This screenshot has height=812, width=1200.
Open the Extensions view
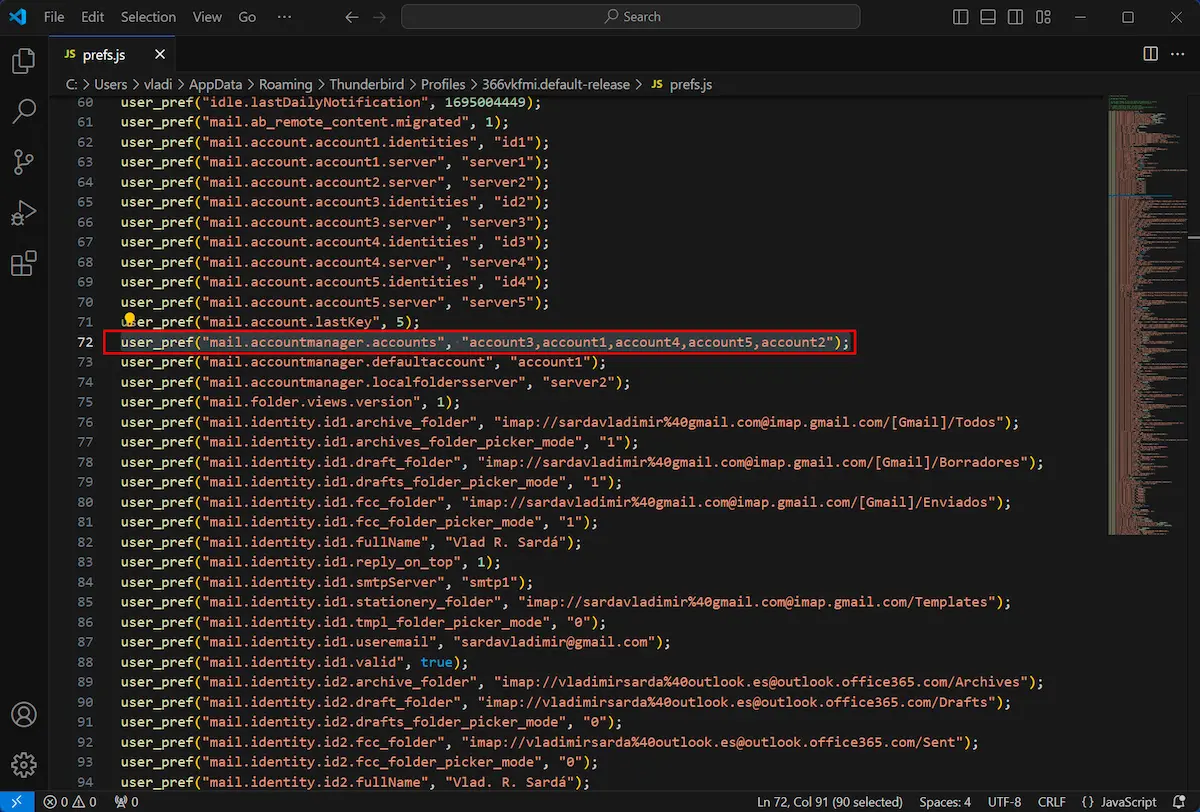coord(23,264)
